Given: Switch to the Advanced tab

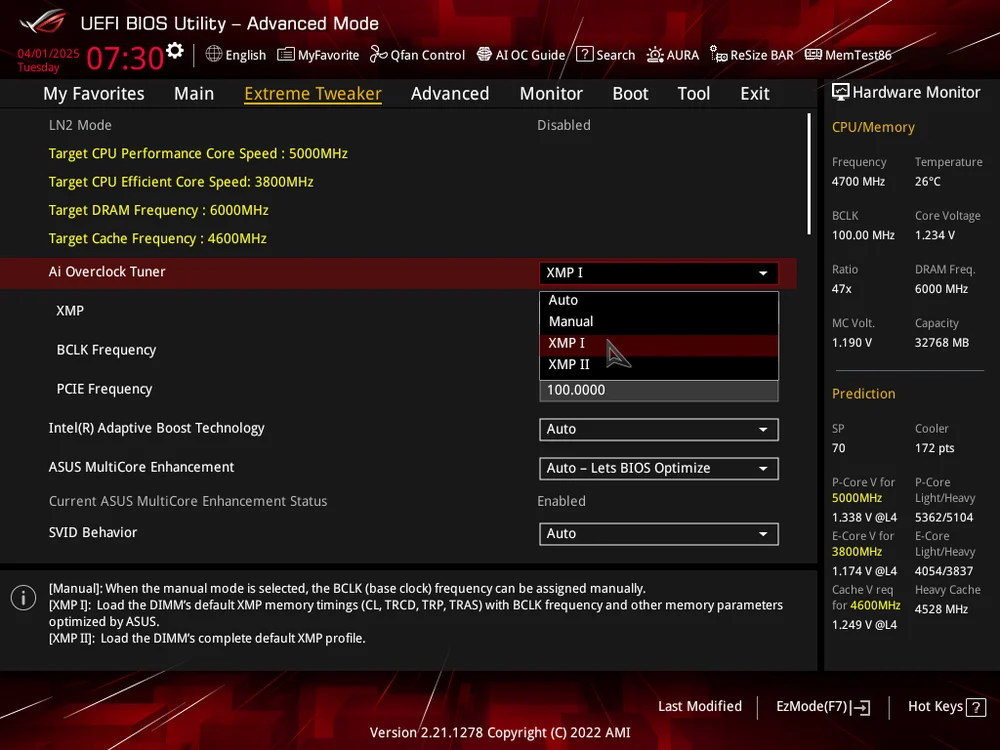Looking at the screenshot, I should pyautogui.click(x=450, y=93).
